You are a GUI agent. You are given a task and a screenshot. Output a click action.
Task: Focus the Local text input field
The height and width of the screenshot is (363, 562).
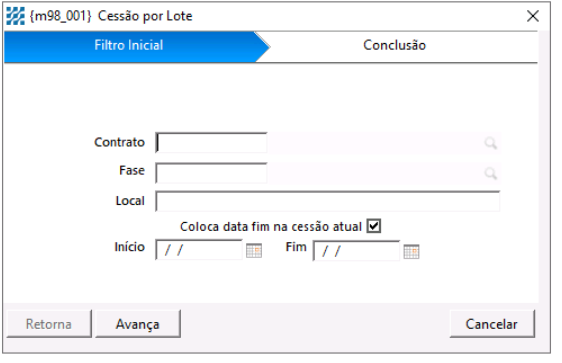(328, 201)
